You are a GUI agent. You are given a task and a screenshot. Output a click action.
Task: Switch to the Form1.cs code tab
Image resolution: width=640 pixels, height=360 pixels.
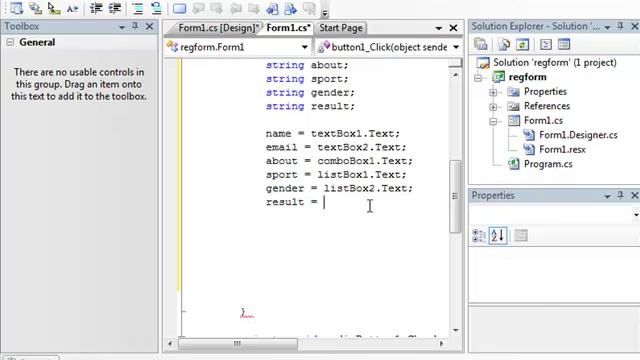click(288, 28)
